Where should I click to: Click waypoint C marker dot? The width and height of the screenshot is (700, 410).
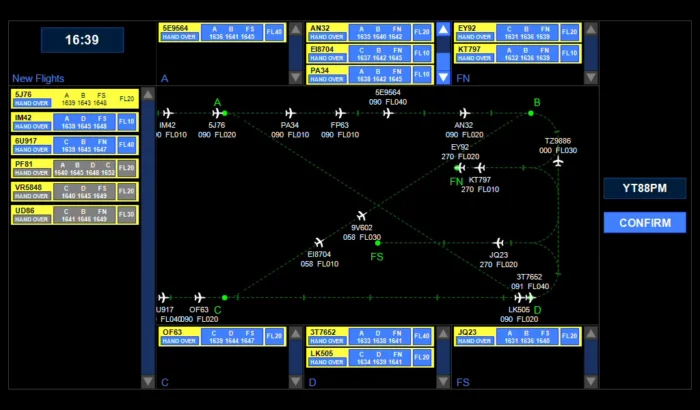(x=225, y=297)
